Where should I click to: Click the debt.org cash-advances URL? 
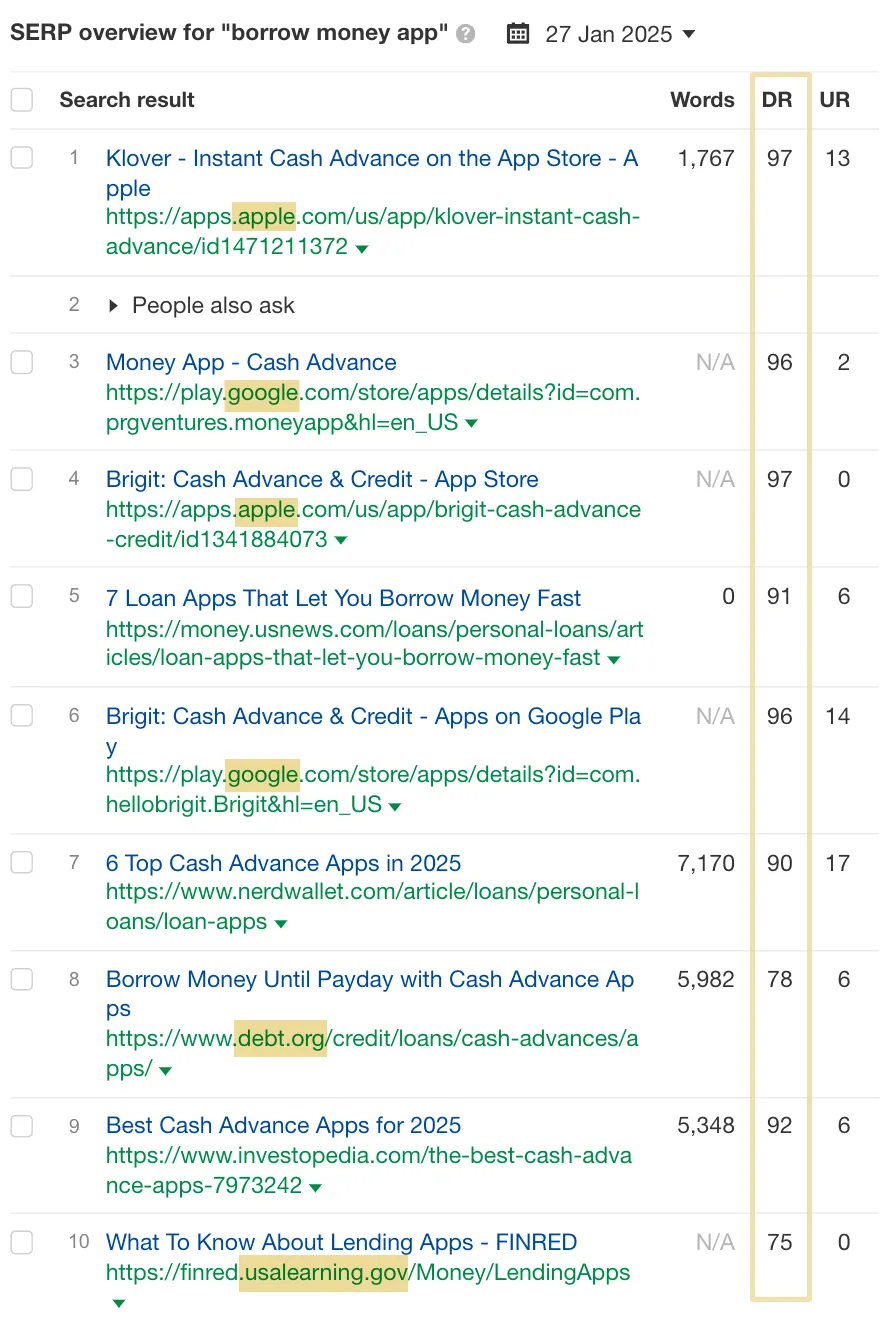[372, 1054]
